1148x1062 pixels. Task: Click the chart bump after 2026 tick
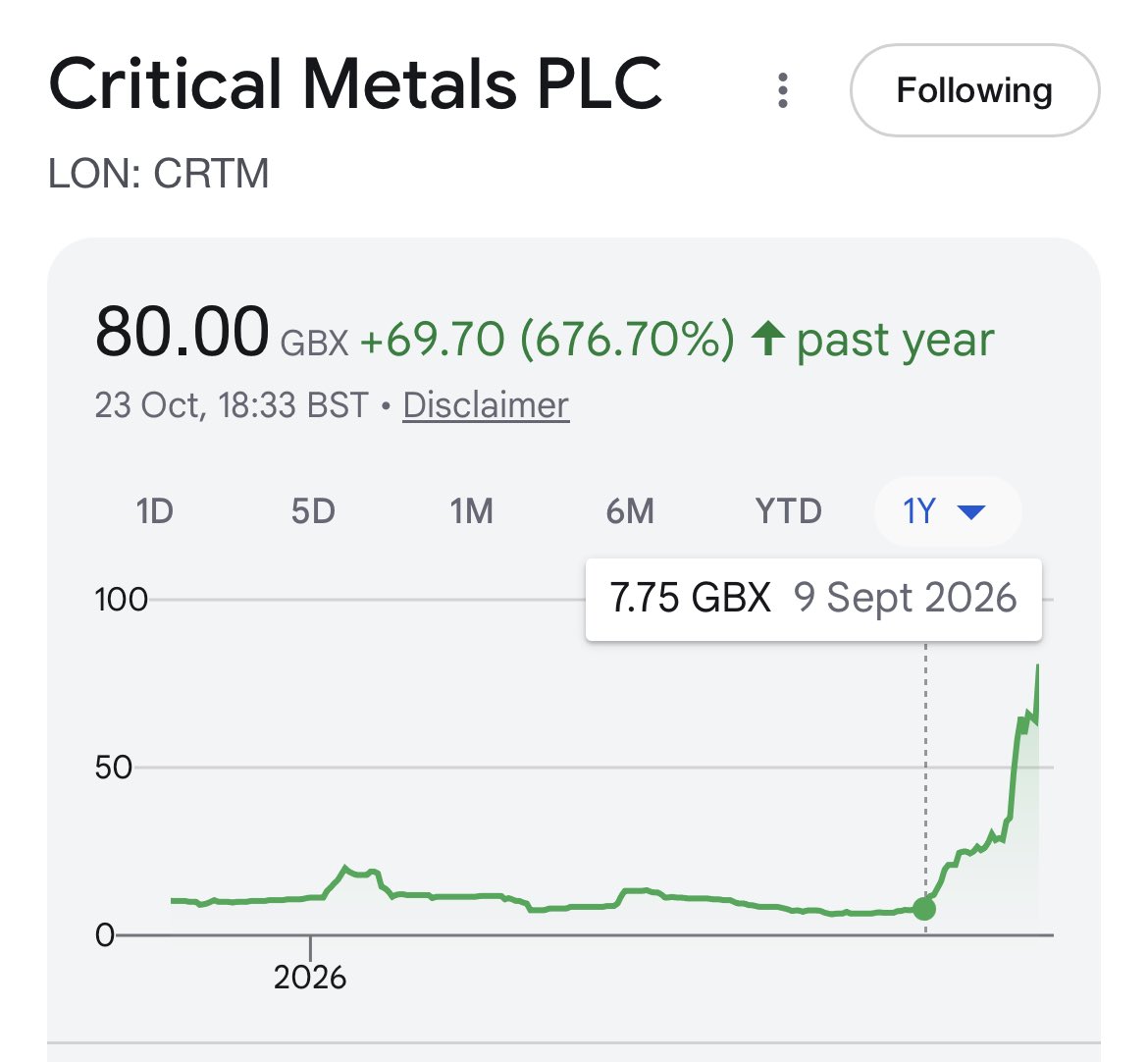[x=345, y=870]
